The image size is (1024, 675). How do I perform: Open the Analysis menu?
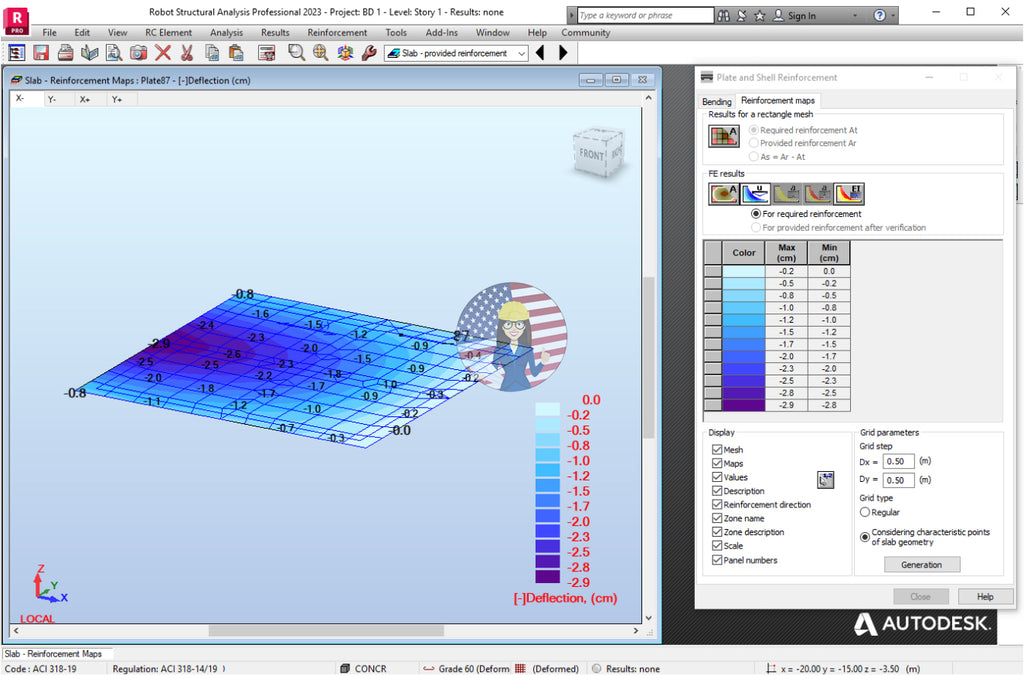coord(226,32)
